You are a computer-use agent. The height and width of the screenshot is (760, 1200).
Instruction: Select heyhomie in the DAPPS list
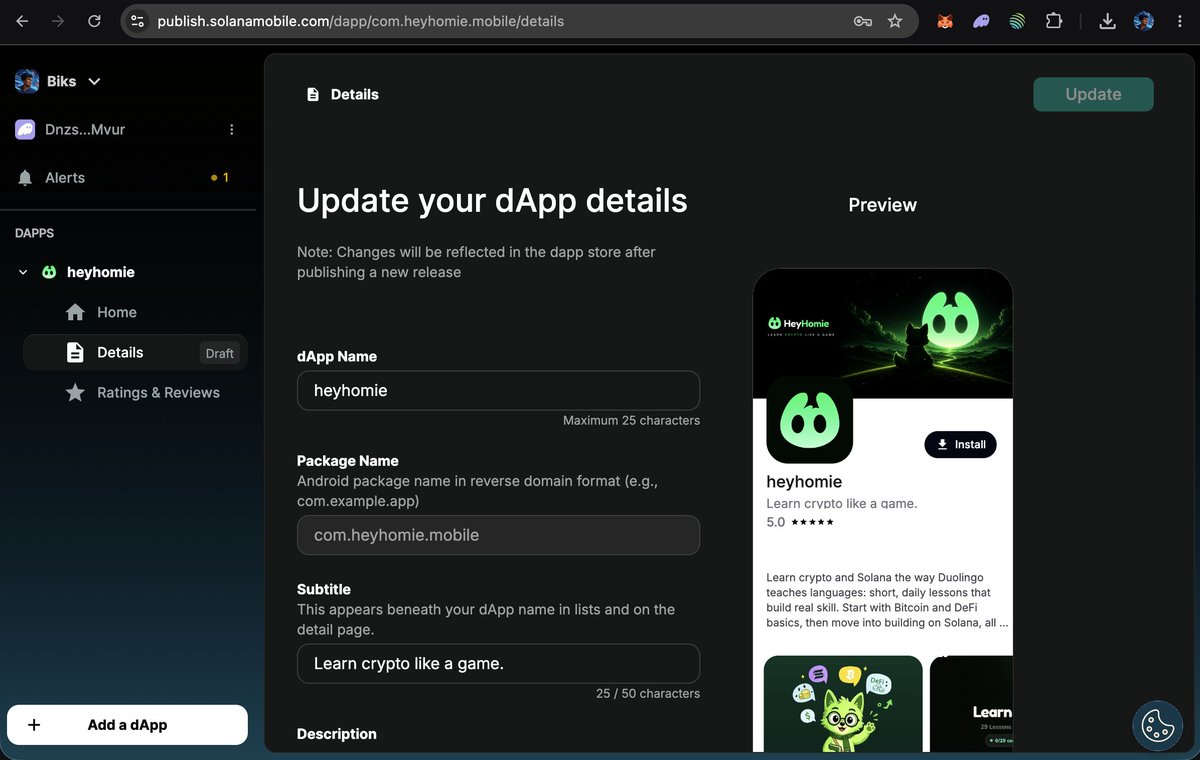point(100,272)
